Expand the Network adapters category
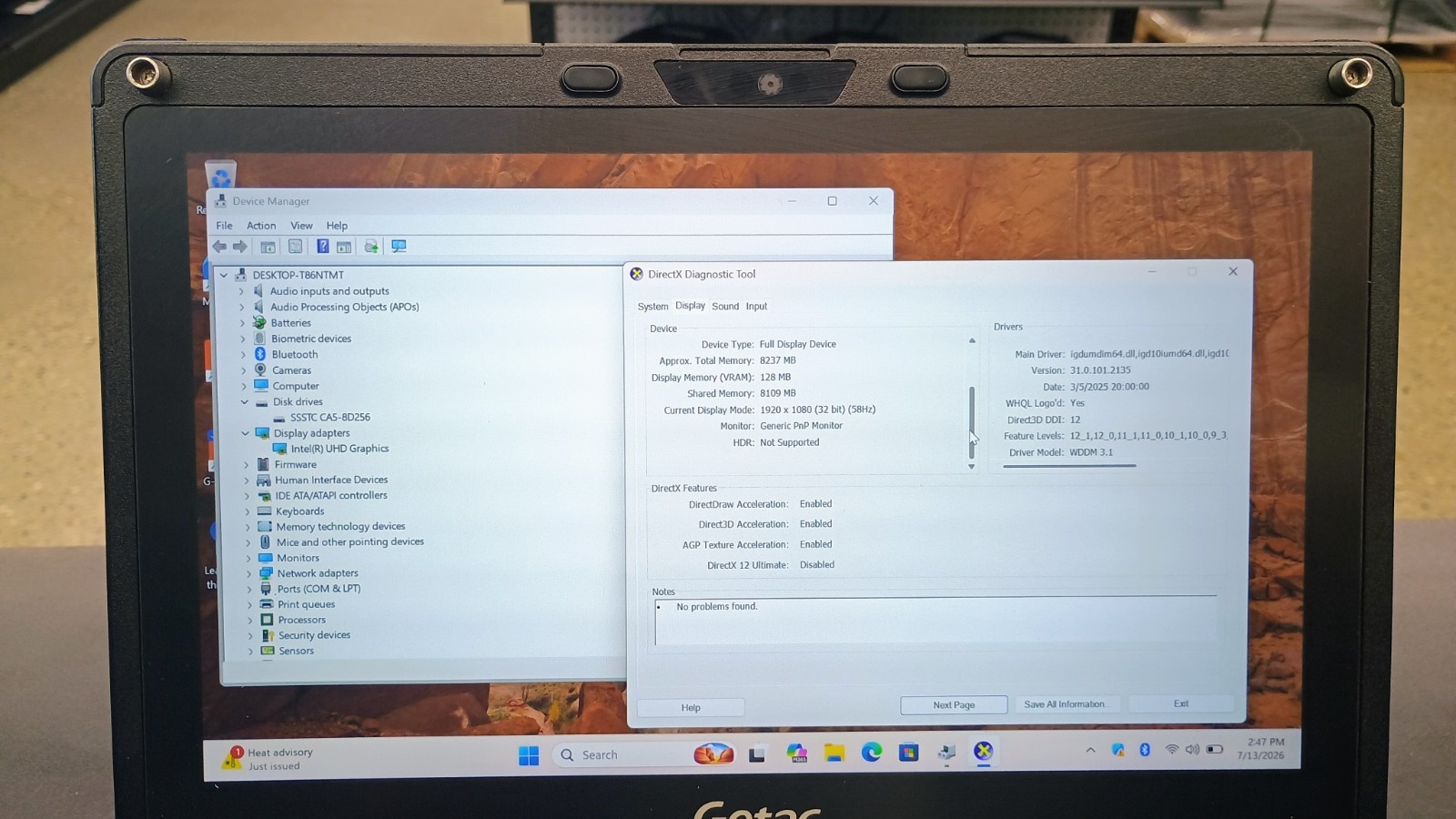The height and width of the screenshot is (819, 1456). click(x=248, y=573)
